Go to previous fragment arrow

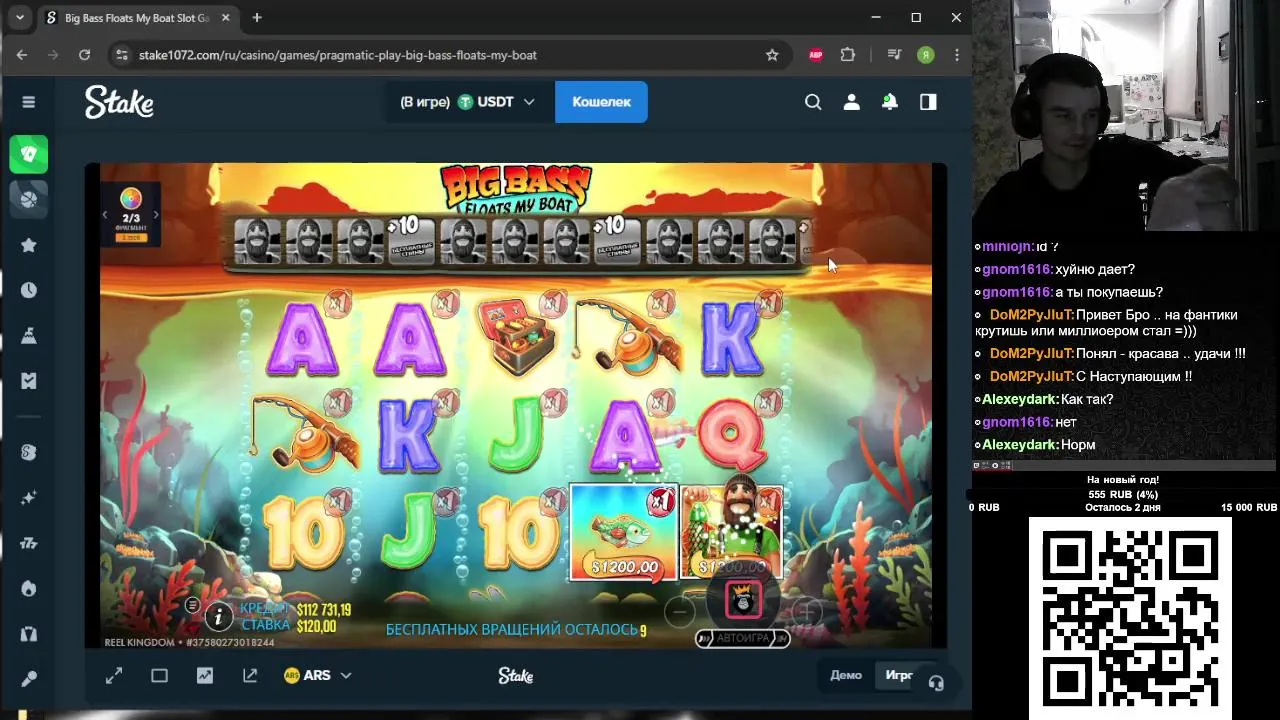tap(105, 215)
